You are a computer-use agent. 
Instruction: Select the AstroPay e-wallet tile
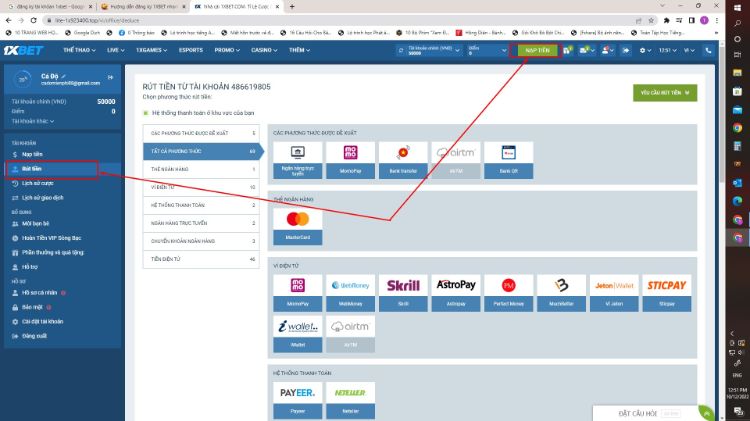[x=456, y=293]
